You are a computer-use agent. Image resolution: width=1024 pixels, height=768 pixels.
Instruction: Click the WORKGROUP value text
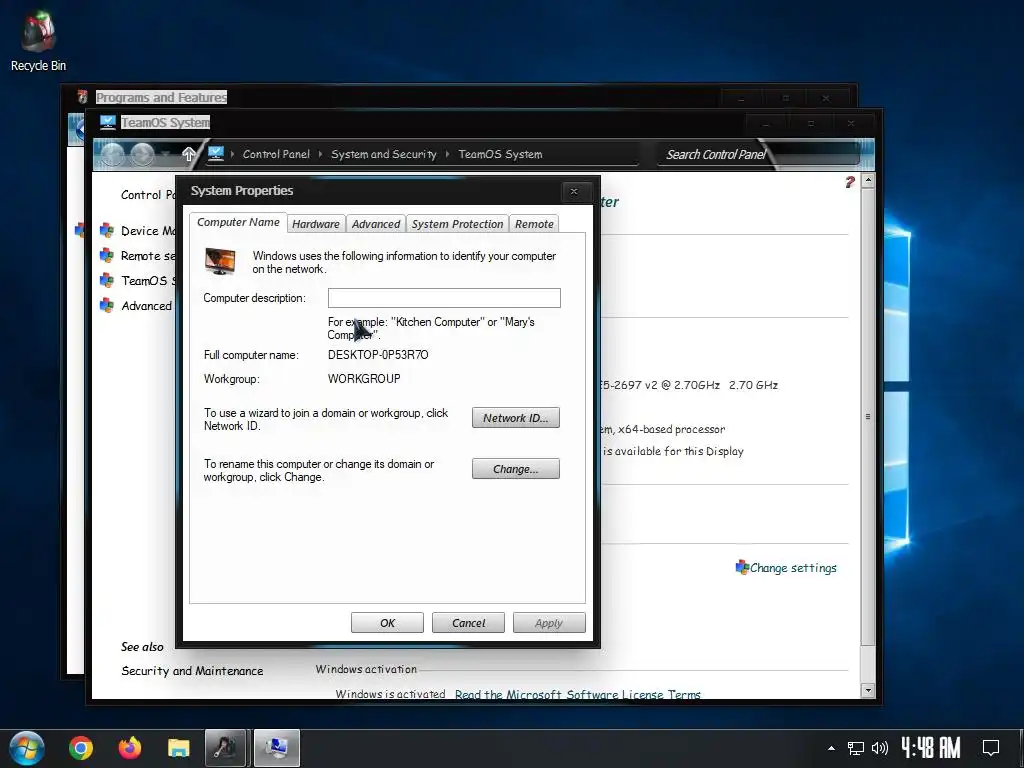(x=364, y=379)
